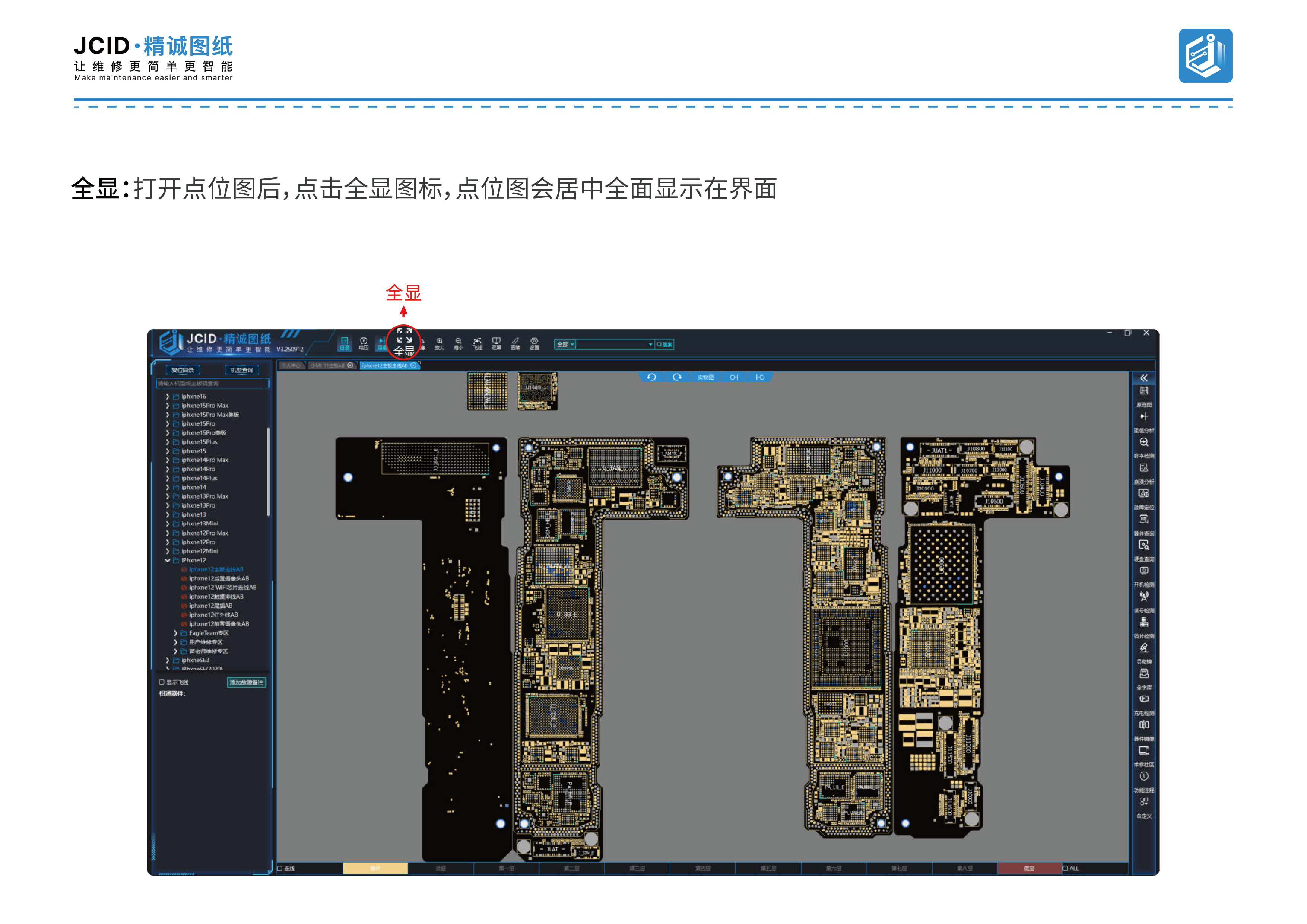Click the 搜索 search button
Screen dimensions: 1307x924
point(664,344)
